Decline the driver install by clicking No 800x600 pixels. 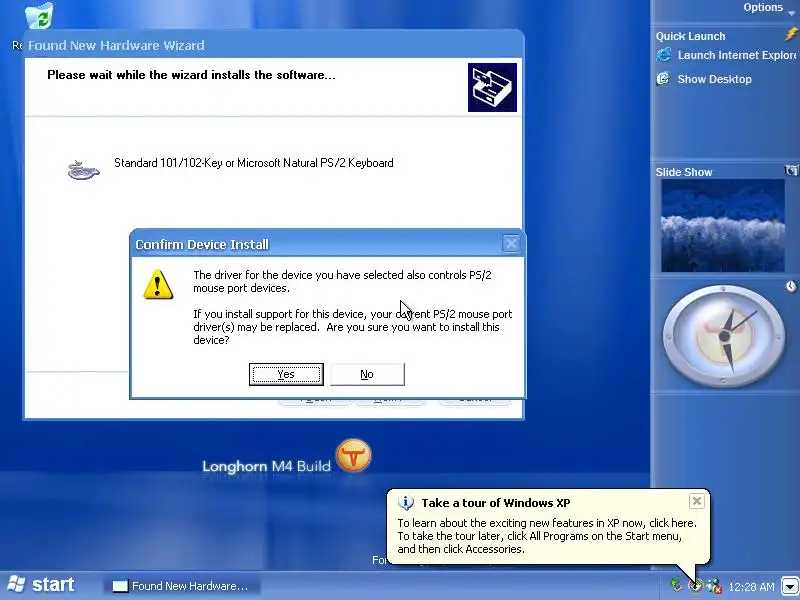(367, 374)
